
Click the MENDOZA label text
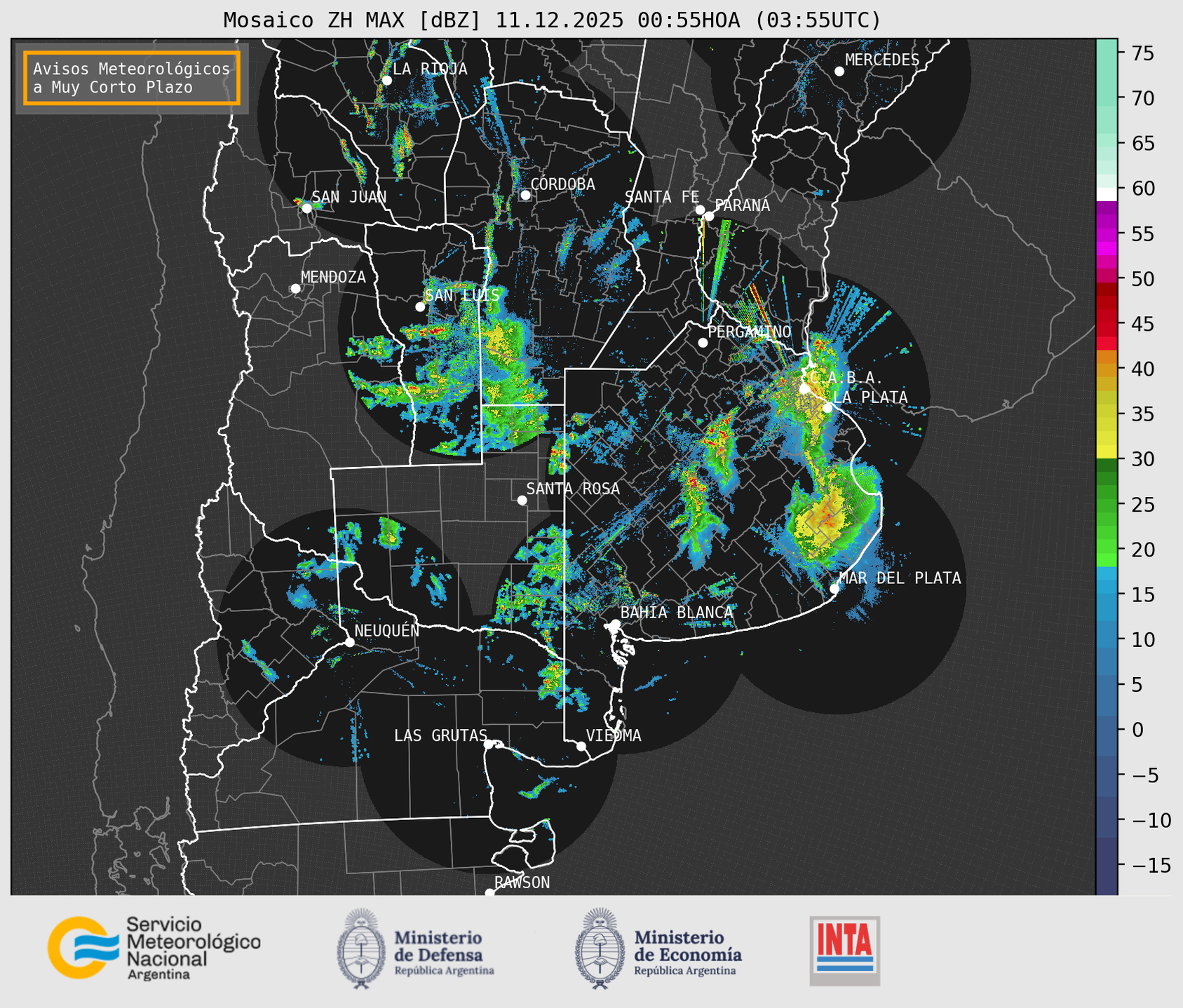click(333, 277)
